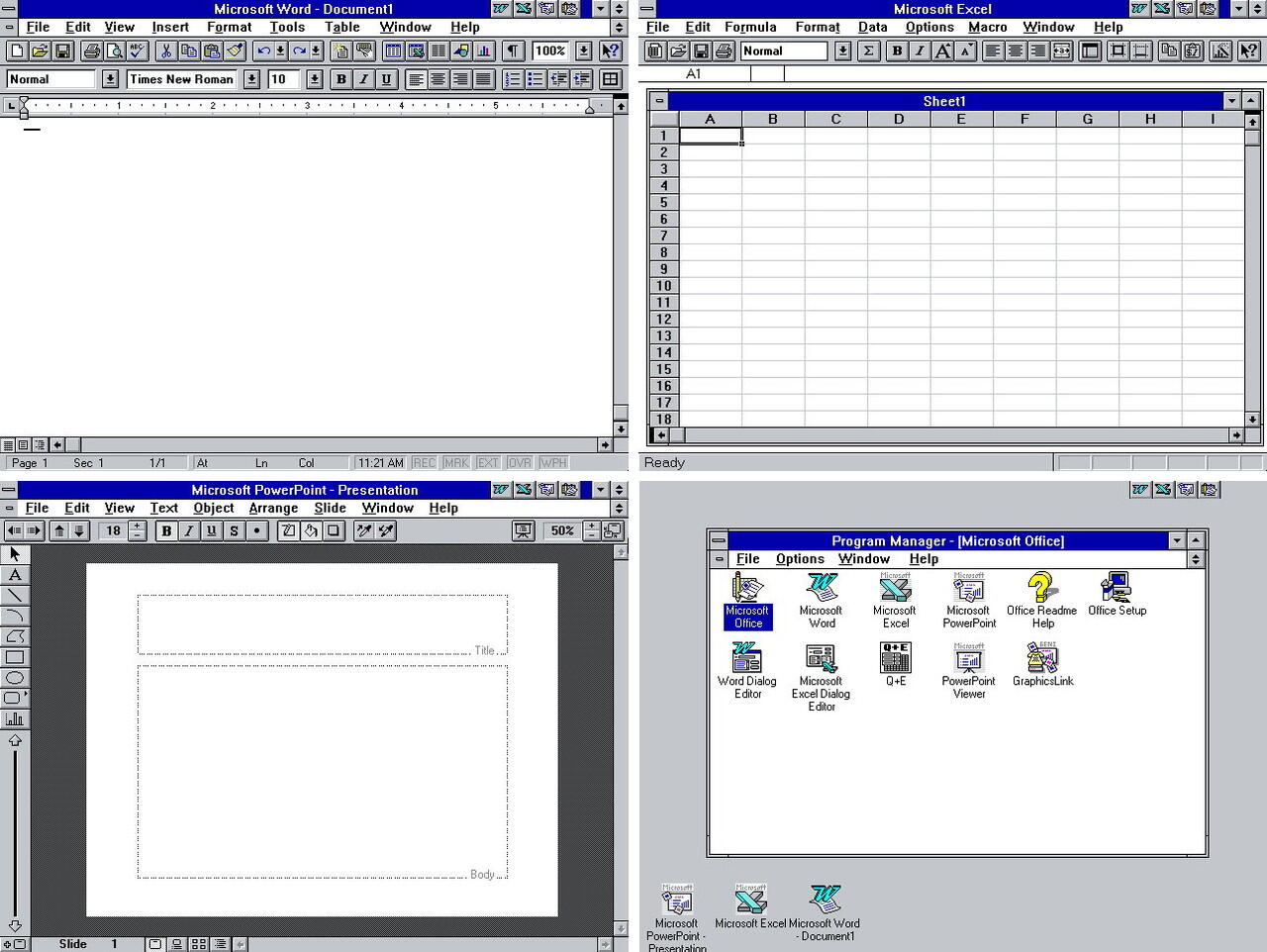The height and width of the screenshot is (952, 1267).
Task: Open the Normal style dropdown in Word
Action: pos(110,79)
